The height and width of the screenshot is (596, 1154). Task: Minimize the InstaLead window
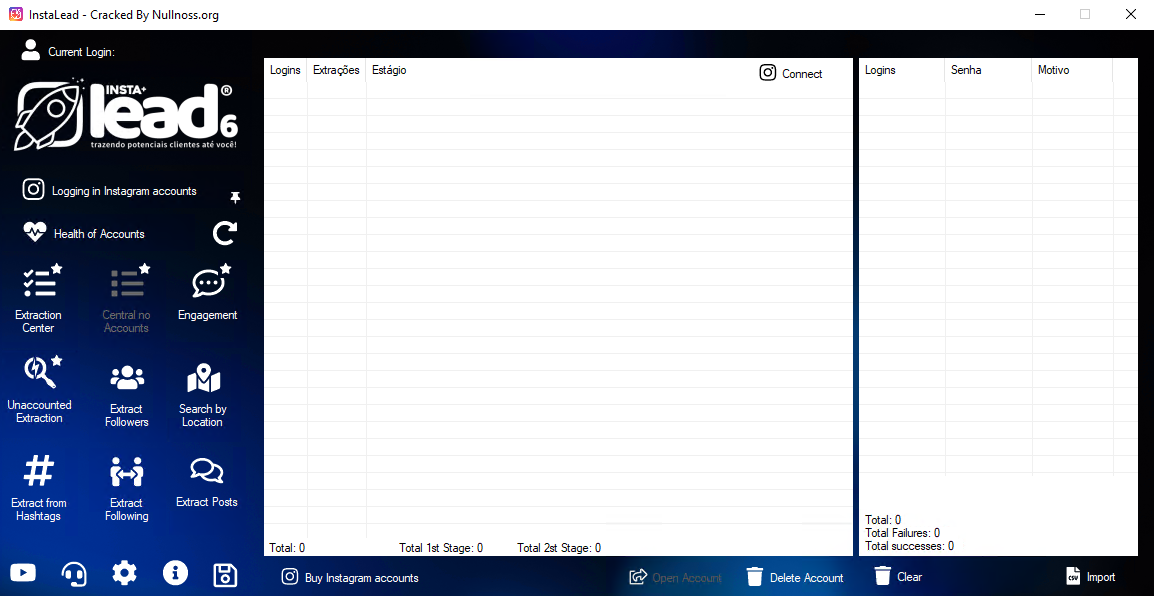[x=1039, y=14]
